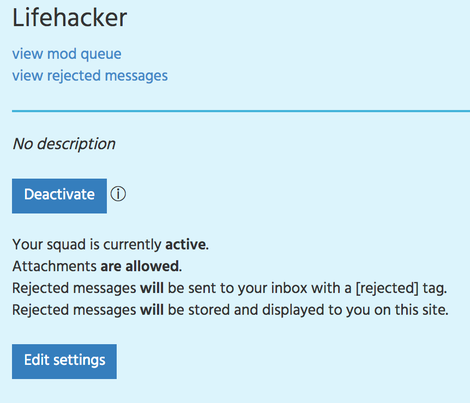Click the Attachments status line
The image size is (470, 403).
(x=97, y=266)
